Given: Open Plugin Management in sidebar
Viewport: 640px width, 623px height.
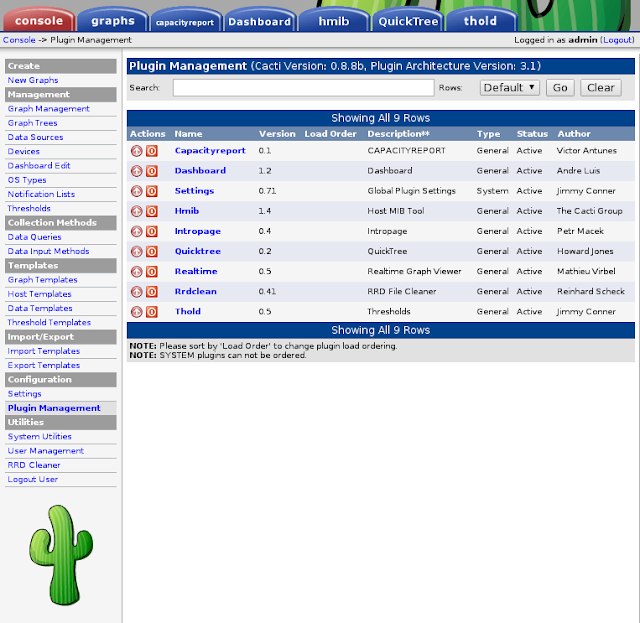Looking at the screenshot, I should pyautogui.click(x=54, y=408).
